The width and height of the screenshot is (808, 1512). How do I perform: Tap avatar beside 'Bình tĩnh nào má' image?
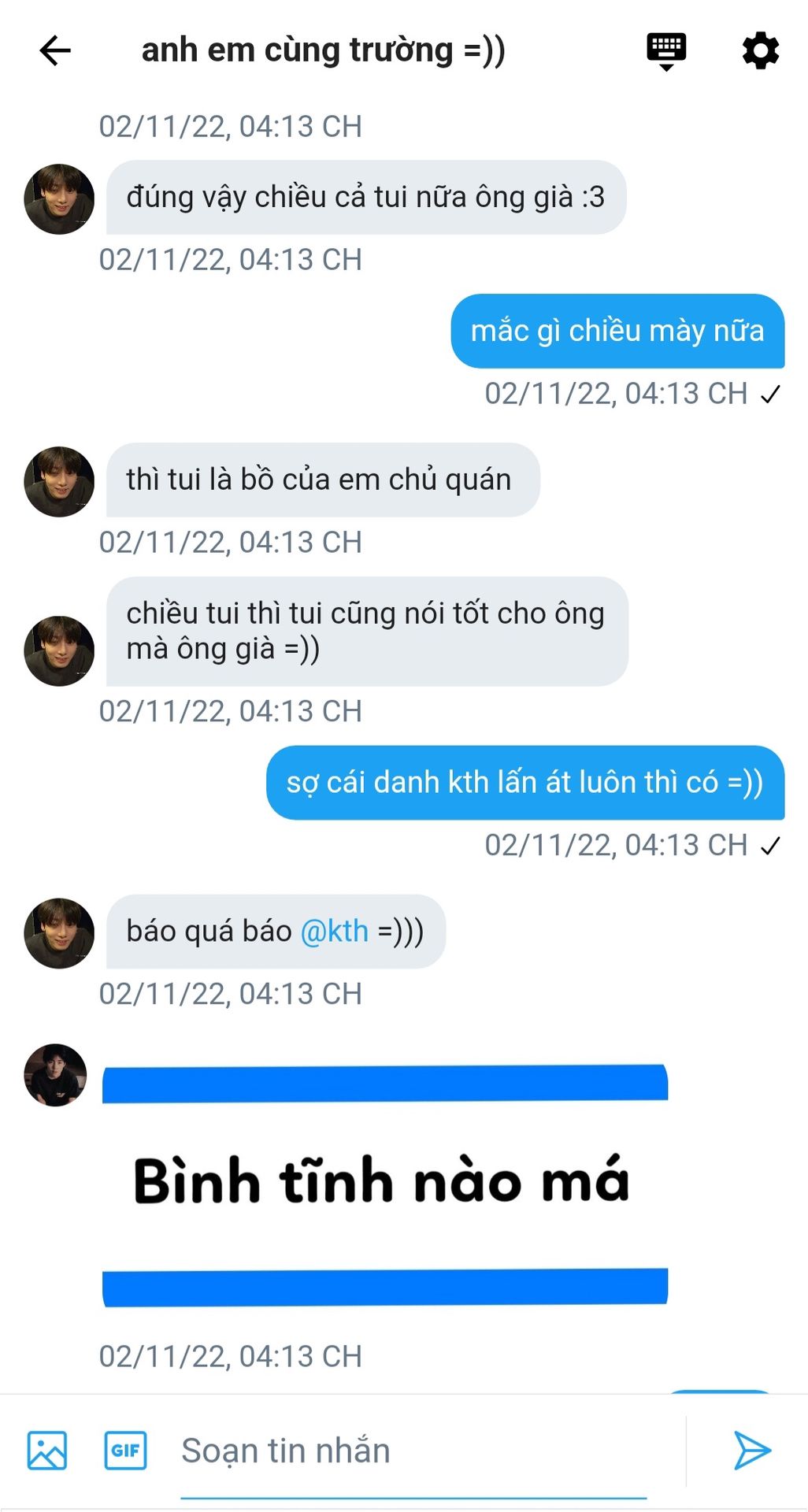coord(55,1075)
